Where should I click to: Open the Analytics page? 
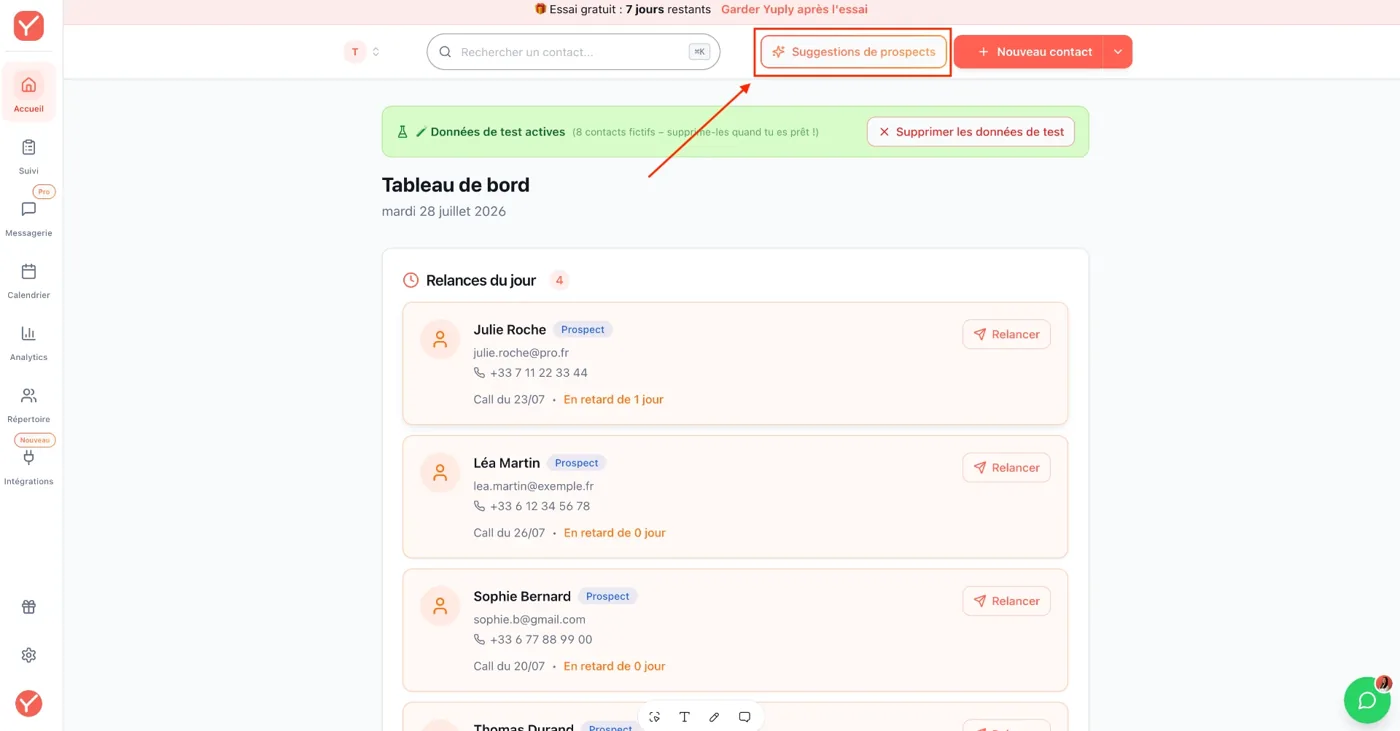[29, 342]
